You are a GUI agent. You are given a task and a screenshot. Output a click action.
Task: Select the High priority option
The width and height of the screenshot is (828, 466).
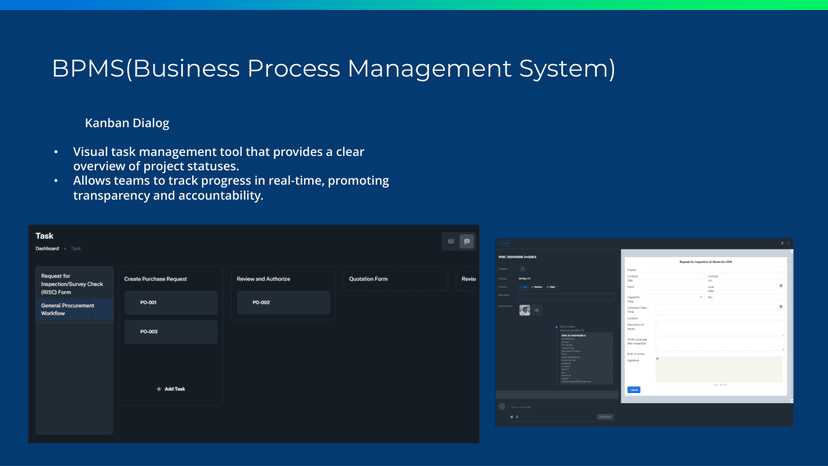pos(551,287)
